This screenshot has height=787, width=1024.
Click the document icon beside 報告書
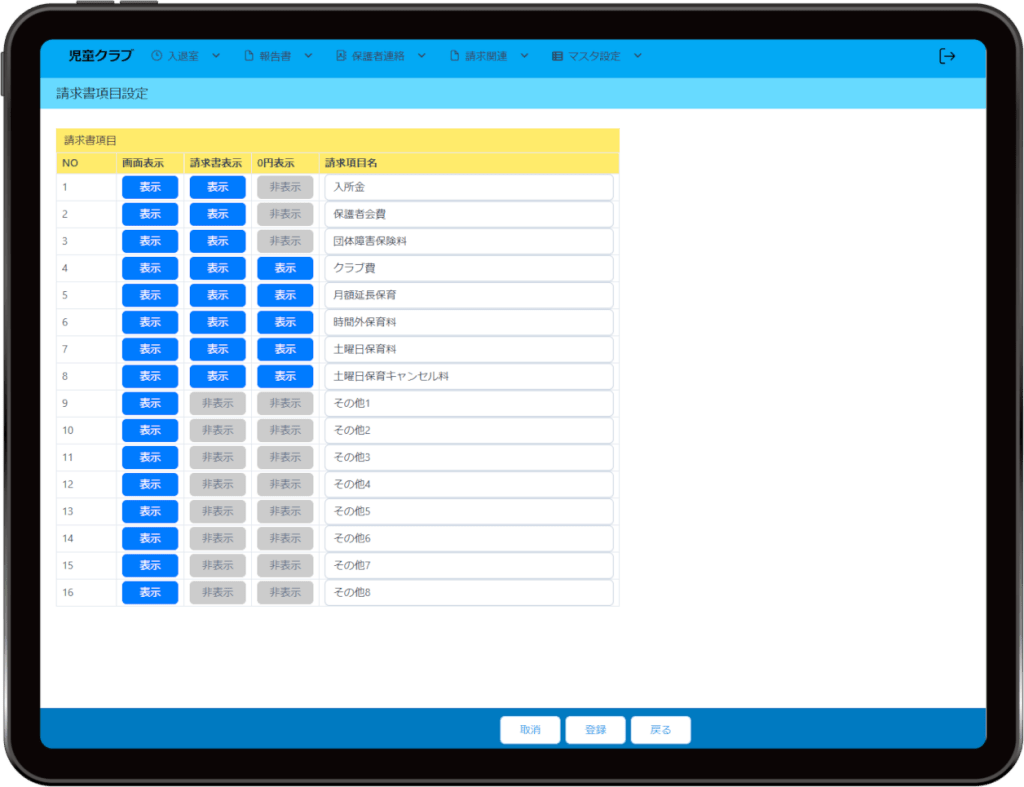pos(249,56)
